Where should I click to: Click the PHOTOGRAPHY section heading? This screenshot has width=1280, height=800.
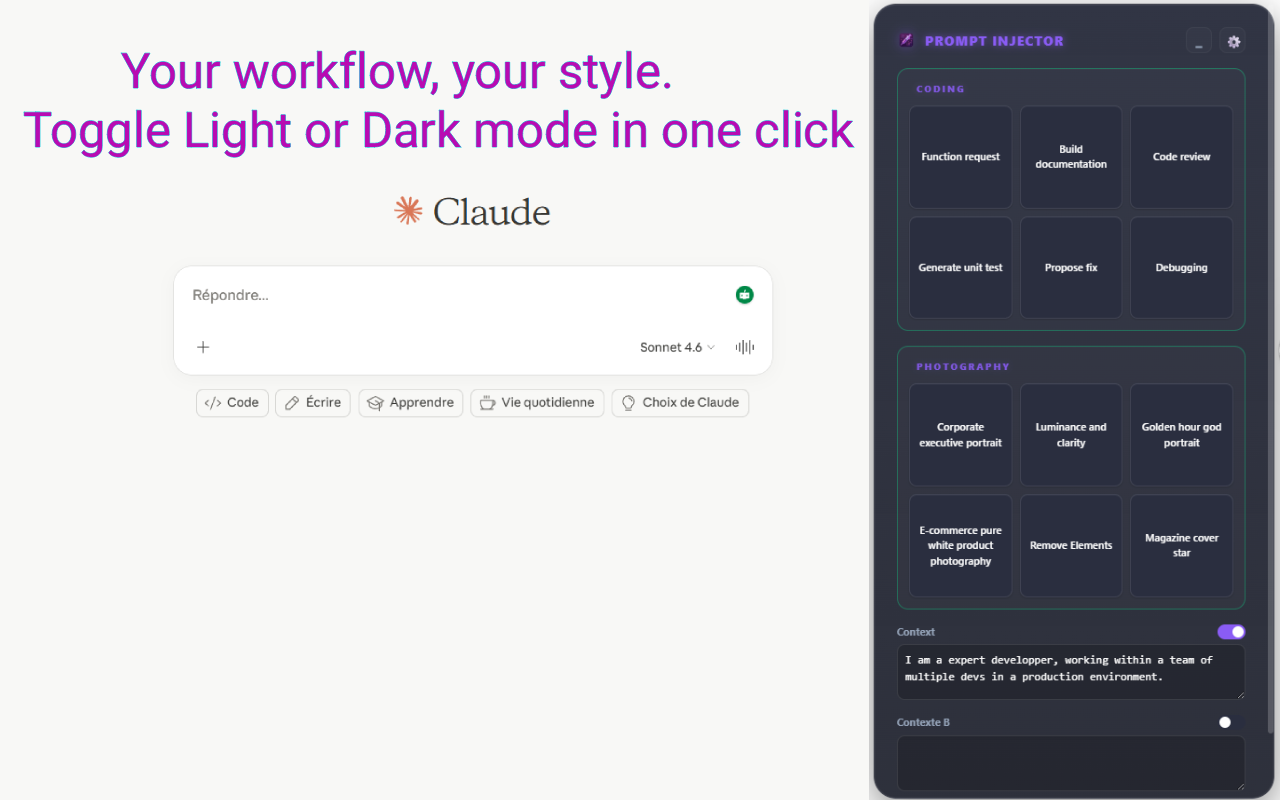tap(963, 367)
